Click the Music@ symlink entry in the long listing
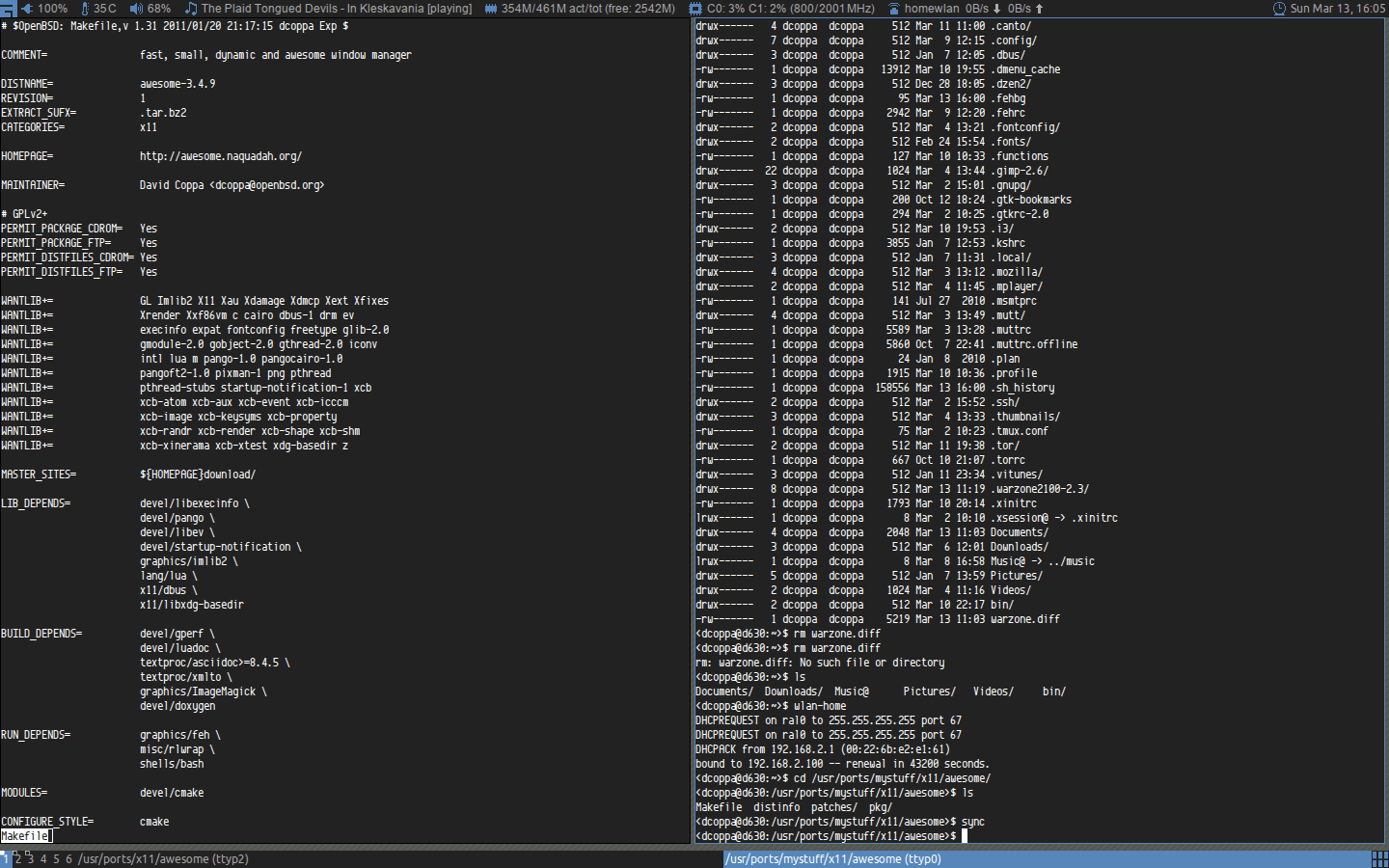 1043,561
